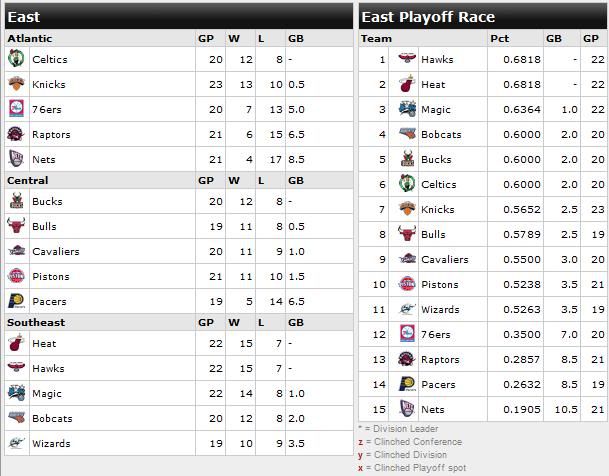Click Wizards name in Playoff Race row 11
Image resolution: width=609 pixels, height=476 pixels.
click(440, 309)
